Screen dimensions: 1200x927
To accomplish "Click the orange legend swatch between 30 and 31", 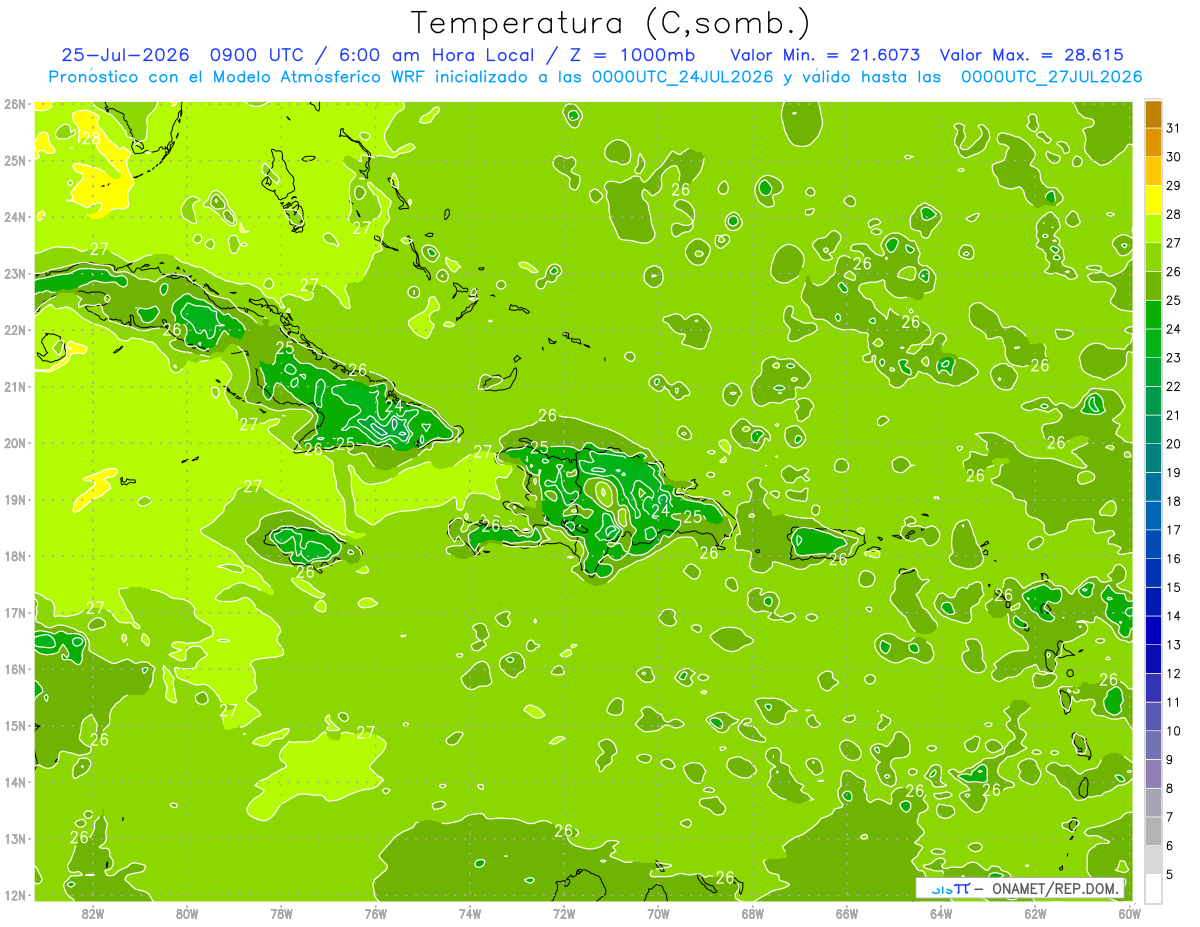I will [1153, 143].
